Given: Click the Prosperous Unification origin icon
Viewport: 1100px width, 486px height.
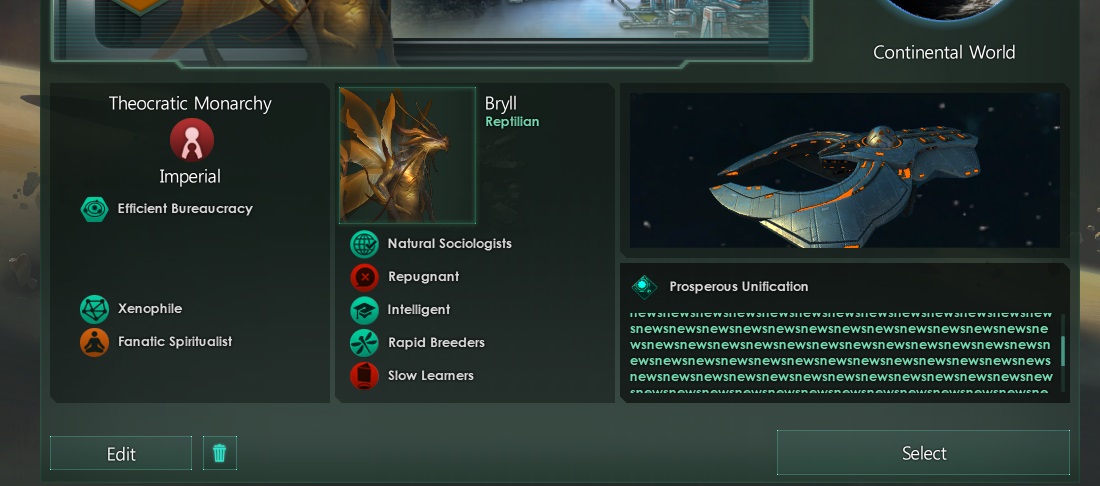Looking at the screenshot, I should coord(644,287).
